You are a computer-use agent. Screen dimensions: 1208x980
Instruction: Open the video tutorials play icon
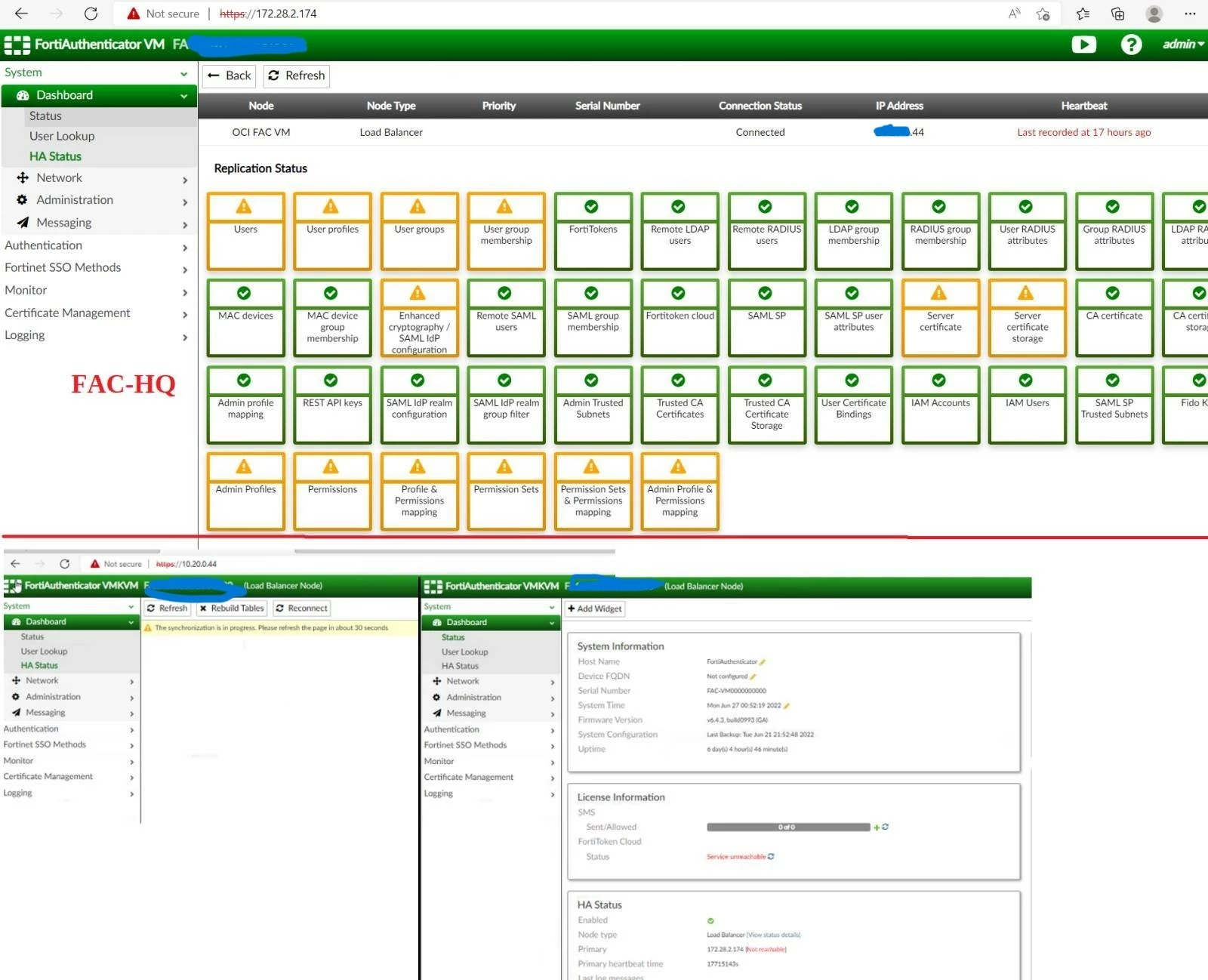pyautogui.click(x=1084, y=45)
